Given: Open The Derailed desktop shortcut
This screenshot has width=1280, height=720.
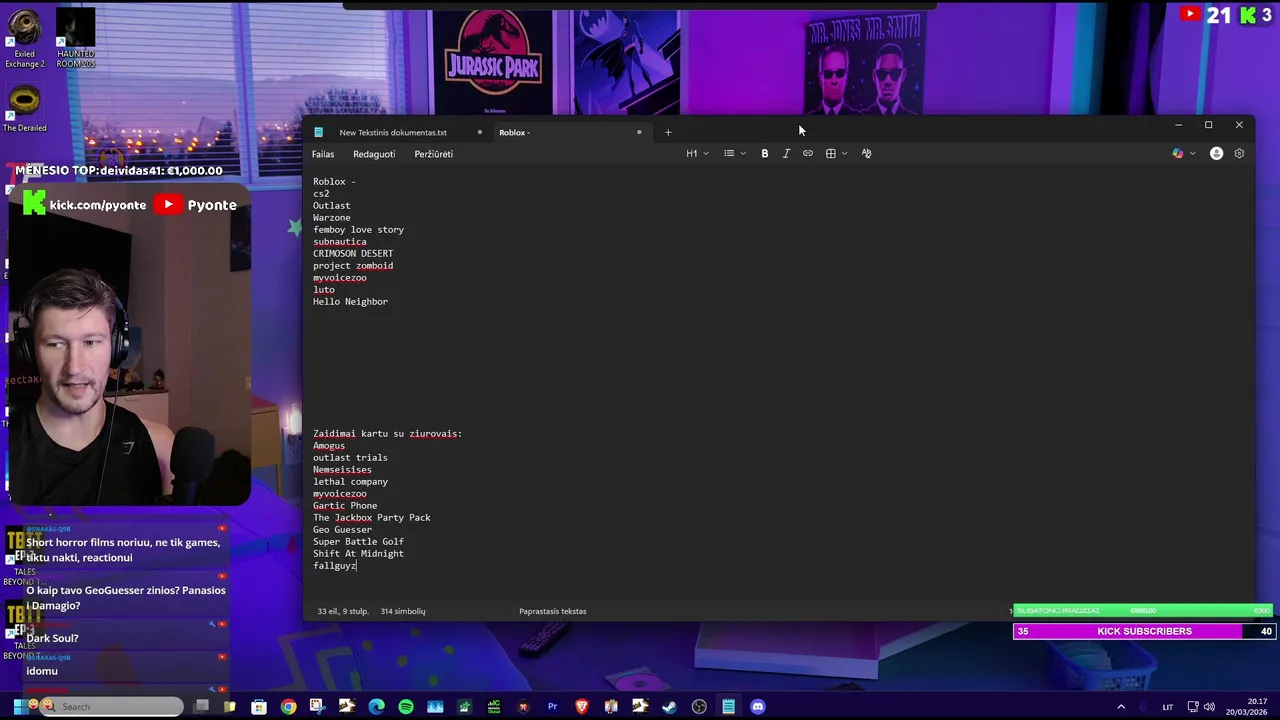Looking at the screenshot, I should coord(24,109).
